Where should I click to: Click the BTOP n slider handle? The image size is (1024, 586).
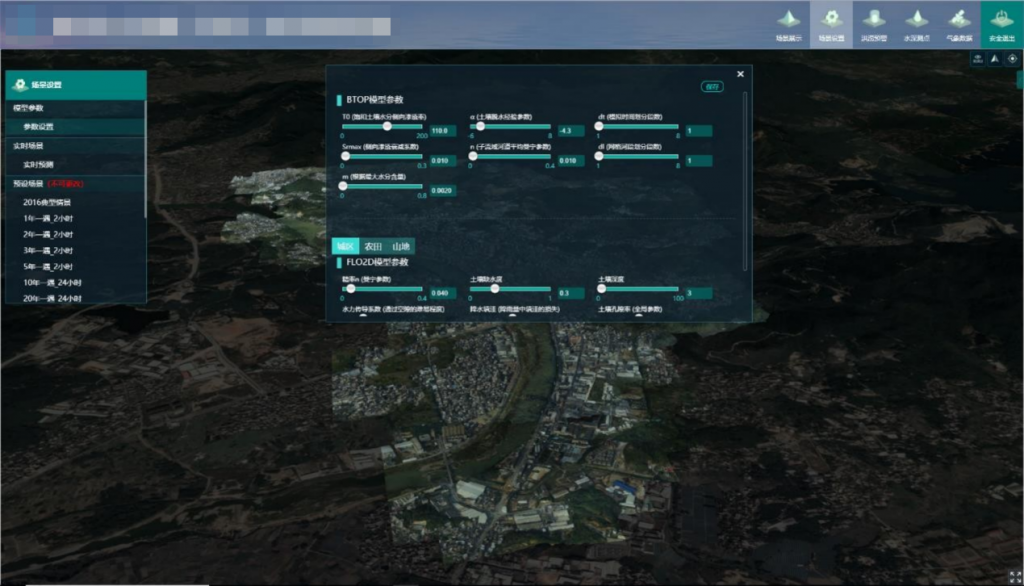point(473,156)
